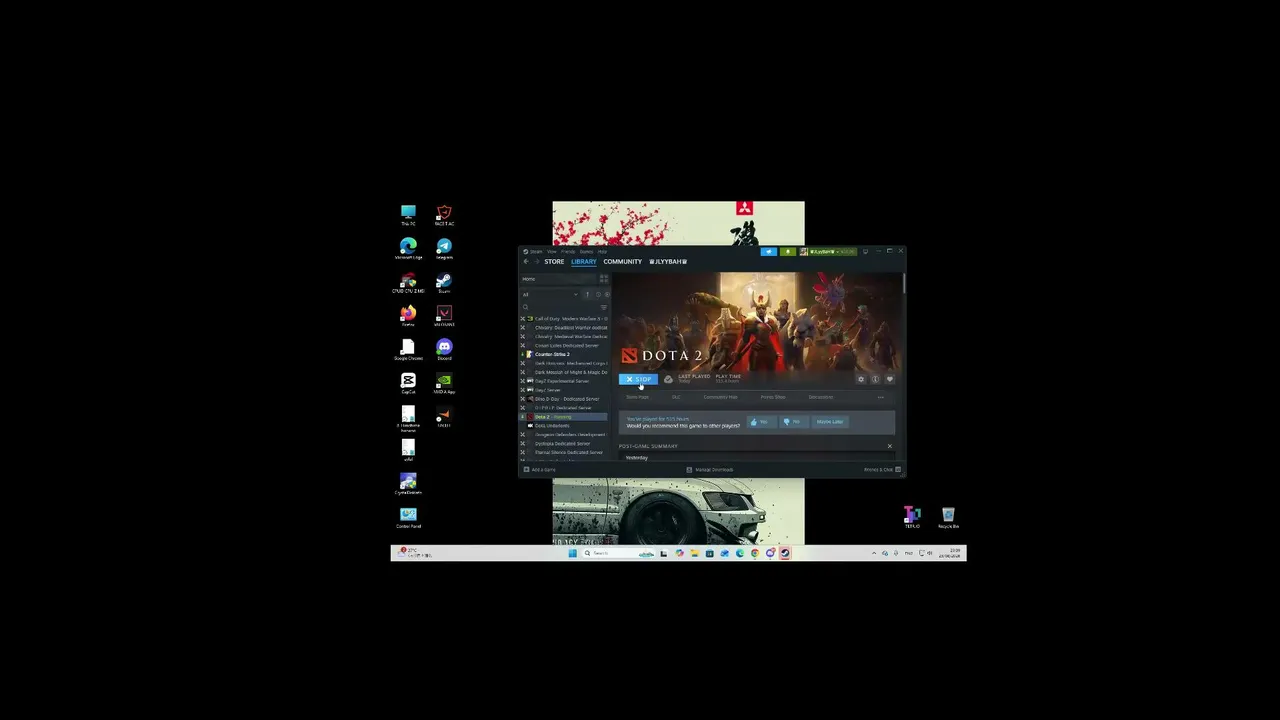Open Steam notifications bell
Image resolution: width=1280 pixels, height=720 pixels.
pyautogui.click(x=788, y=251)
